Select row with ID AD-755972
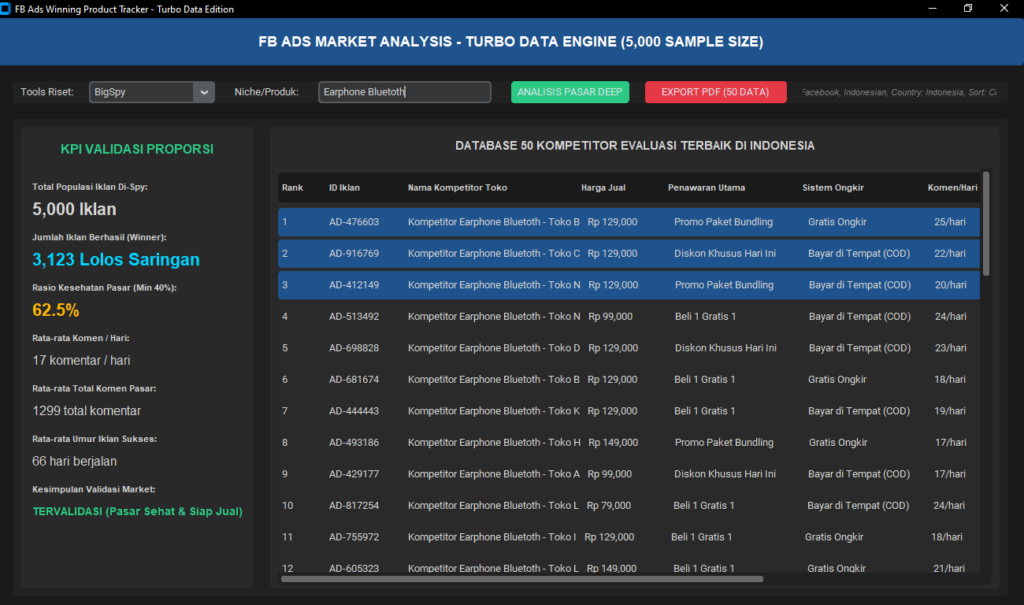Image resolution: width=1024 pixels, height=605 pixels. pos(629,537)
